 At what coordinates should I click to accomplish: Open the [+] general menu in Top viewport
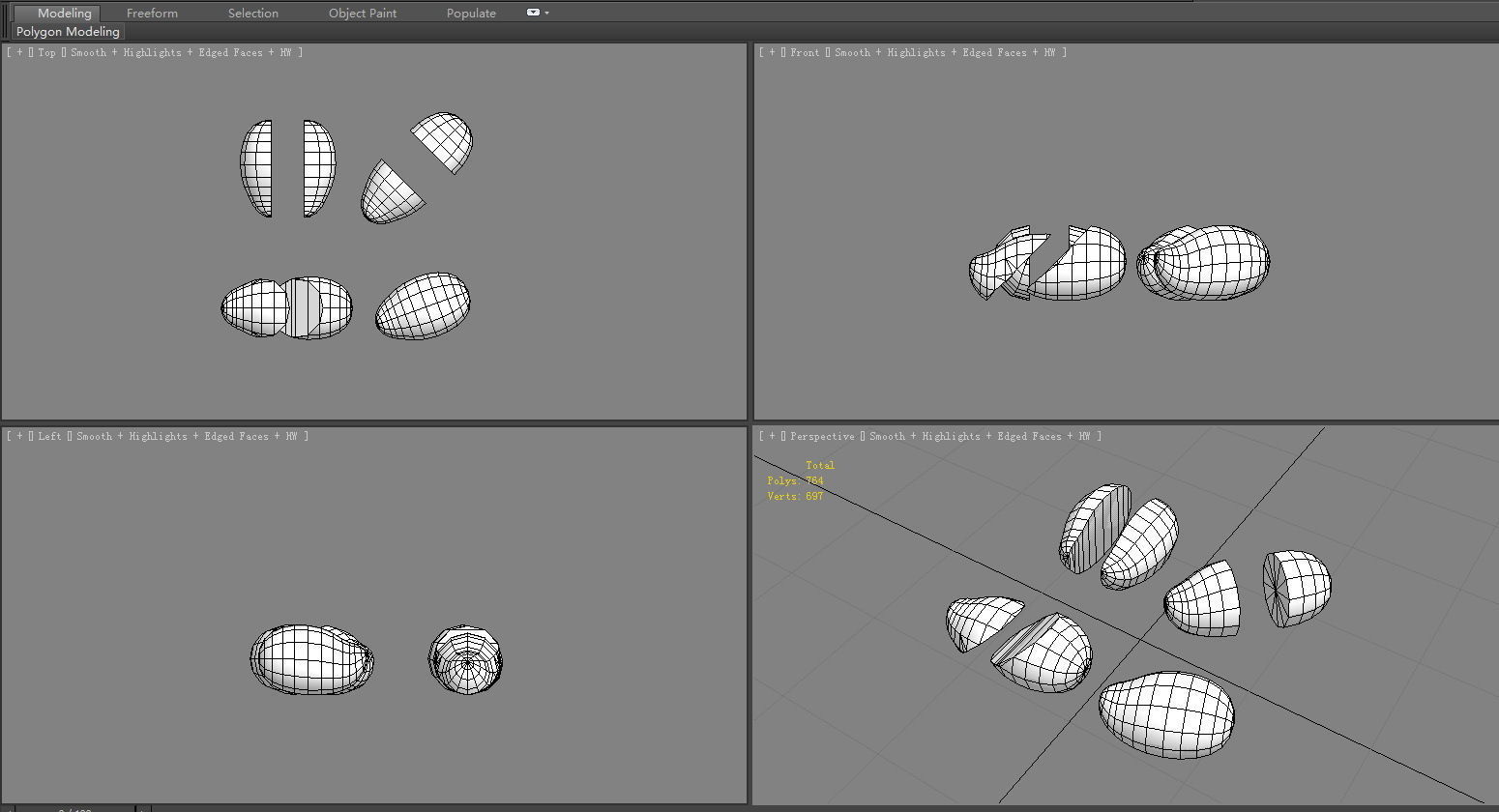(x=19, y=52)
